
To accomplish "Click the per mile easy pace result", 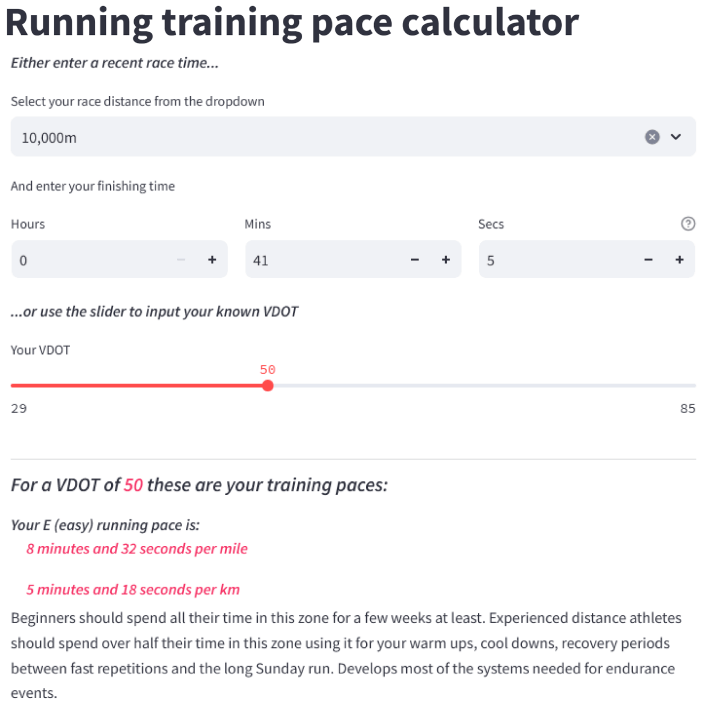I will pyautogui.click(x=137, y=548).
